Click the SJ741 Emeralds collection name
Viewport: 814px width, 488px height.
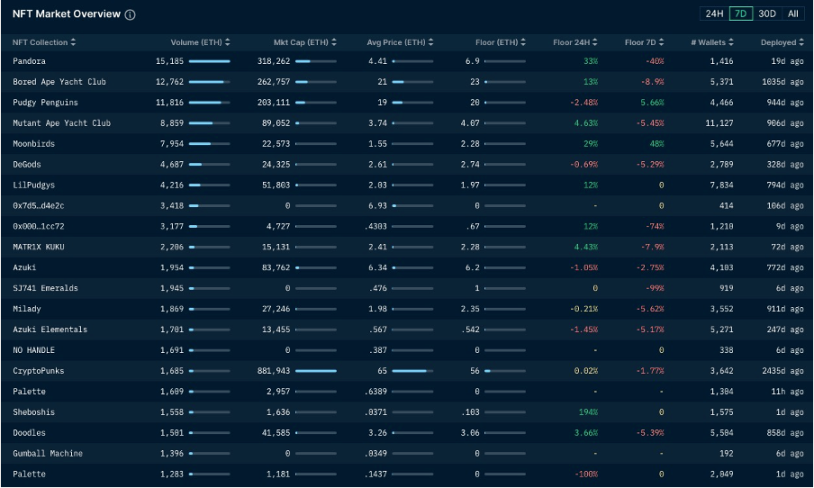click(45, 289)
